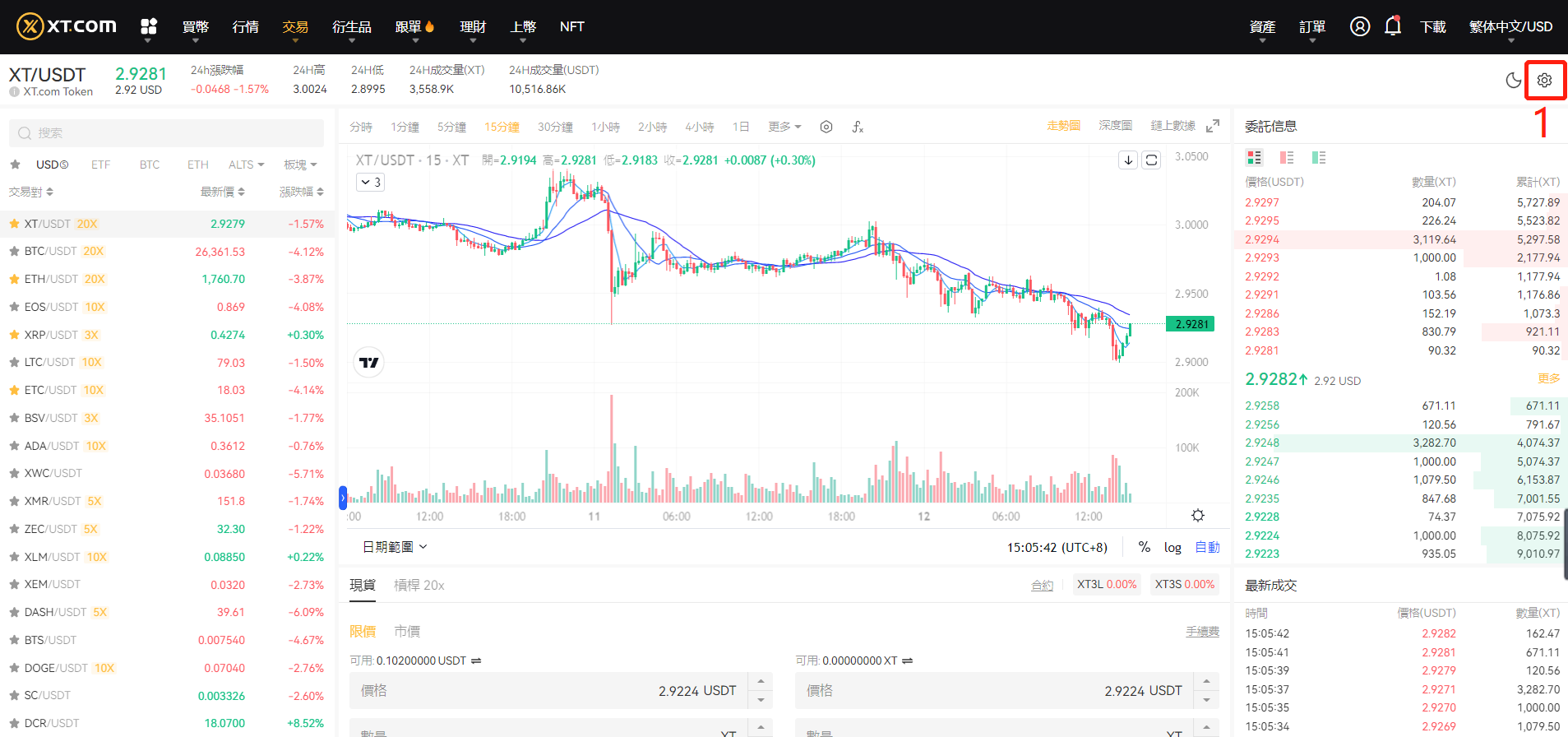The height and width of the screenshot is (737, 1568).
Task: Open chart indicators fx icon
Action: [x=858, y=127]
